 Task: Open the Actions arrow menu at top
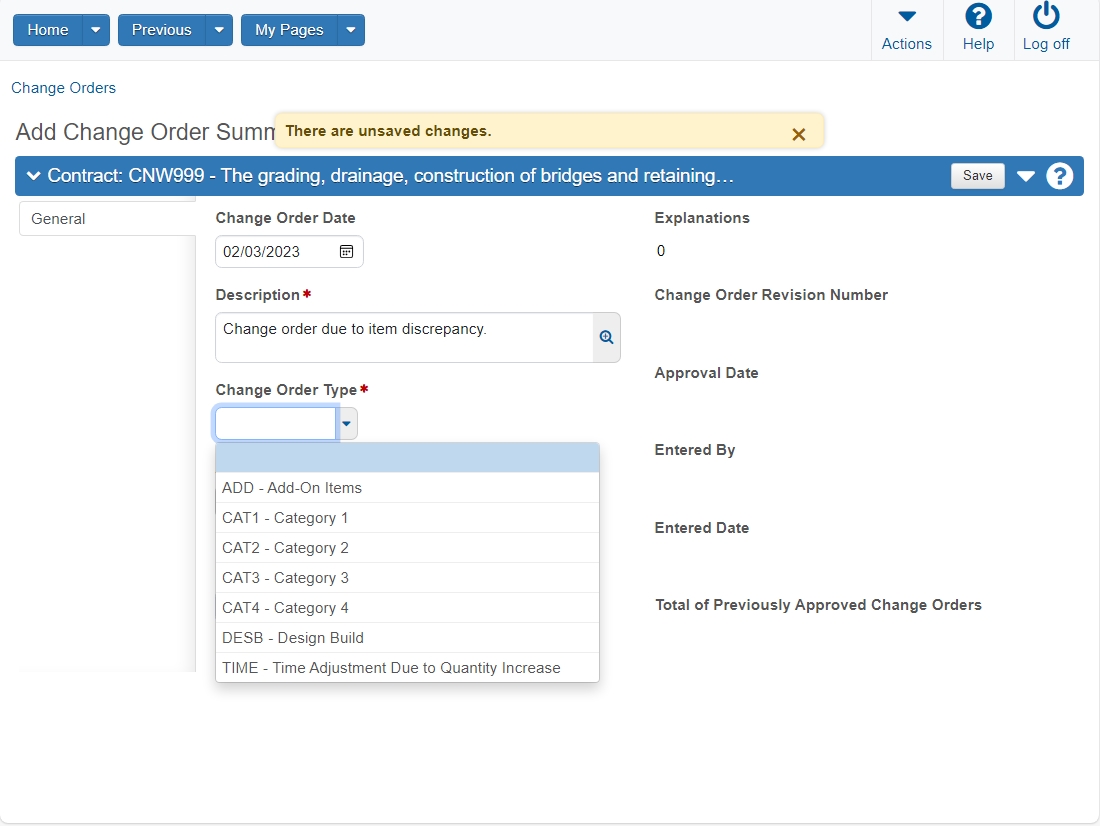[907, 16]
